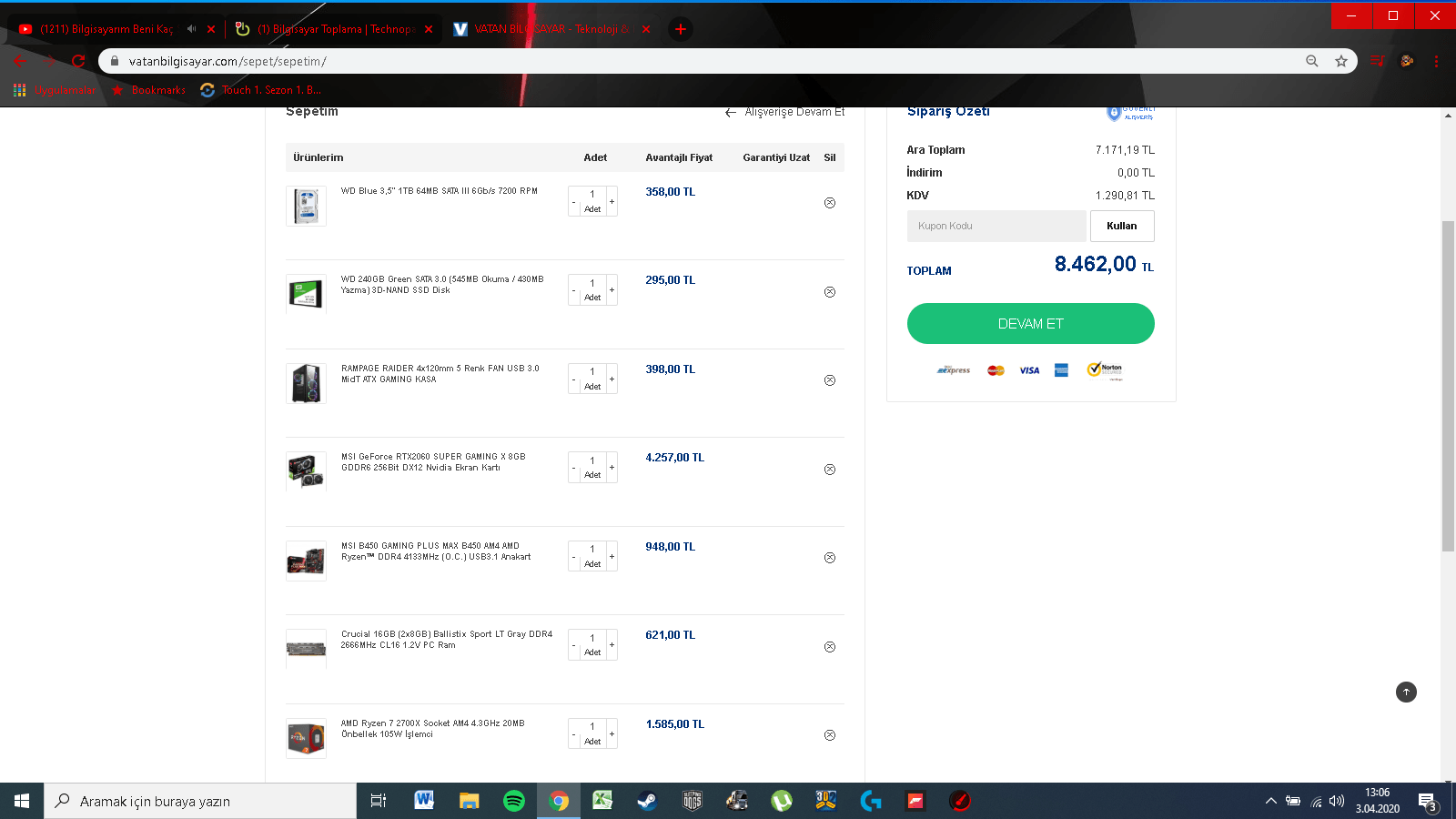
Task: Switch to Bilgisayar Toplama Technopat tab
Action: pyautogui.click(x=335, y=29)
